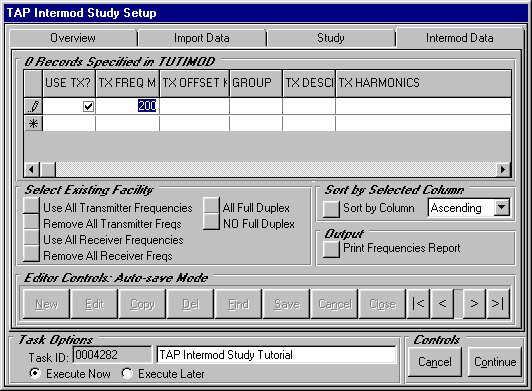This screenshot has height=391, width=532.
Task: Go to next record with > button
Action: click(x=474, y=303)
